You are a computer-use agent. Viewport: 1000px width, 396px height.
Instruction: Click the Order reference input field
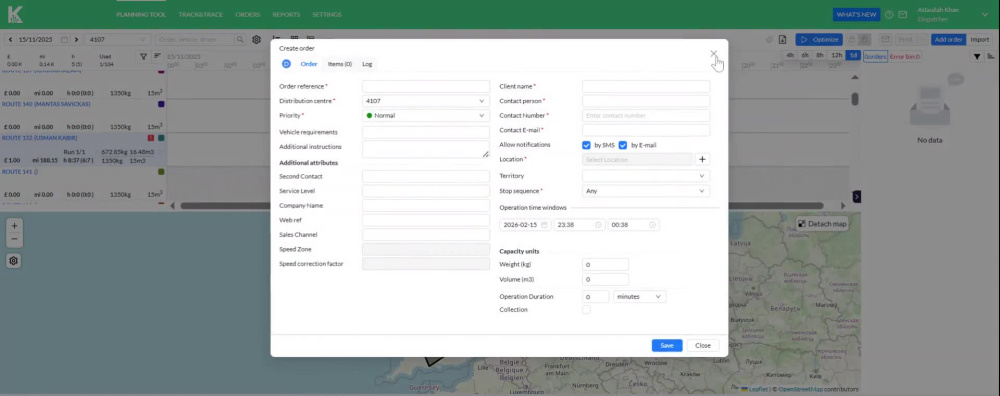tap(425, 86)
